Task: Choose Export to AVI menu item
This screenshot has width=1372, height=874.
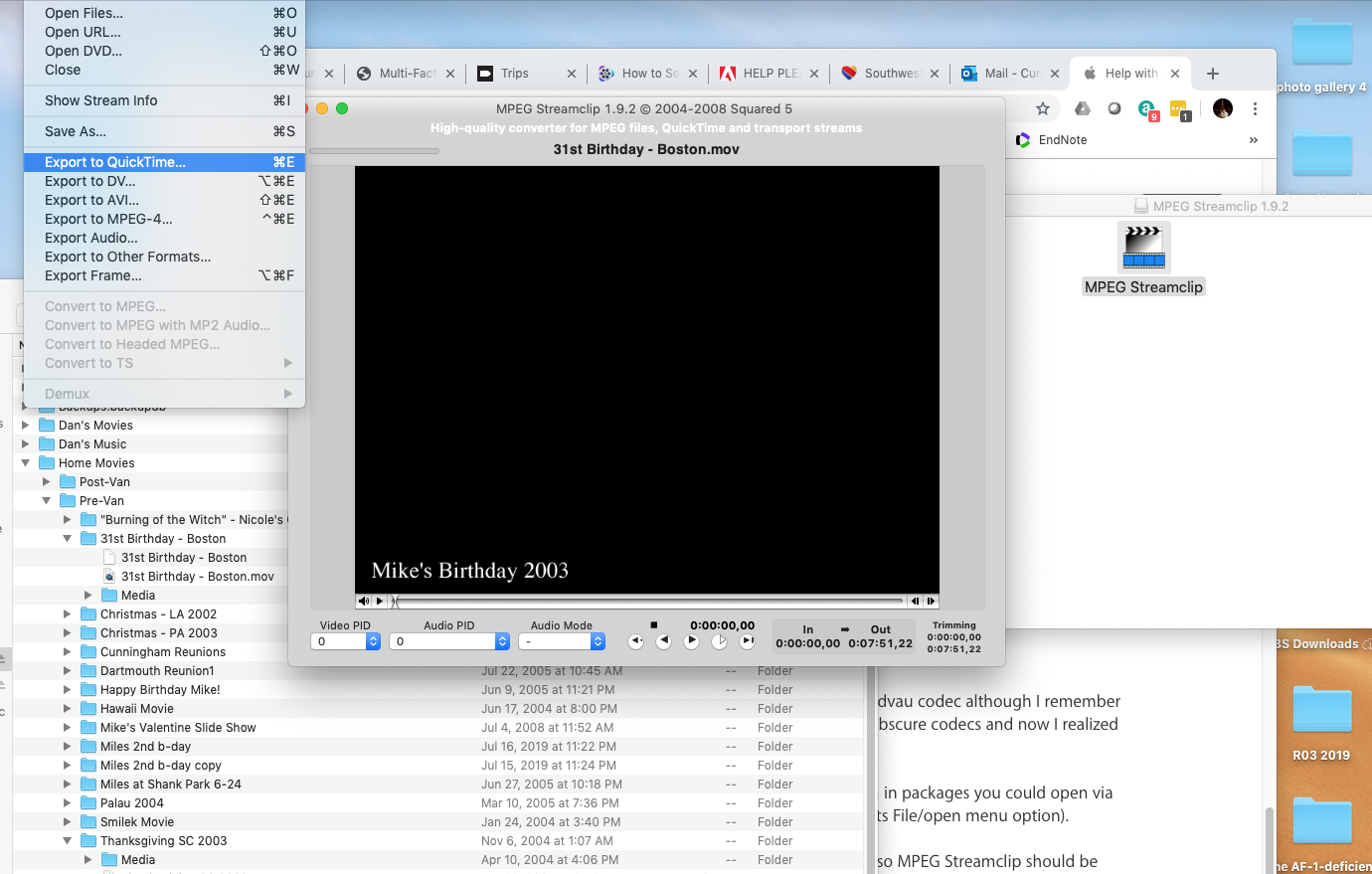Action: [164, 200]
